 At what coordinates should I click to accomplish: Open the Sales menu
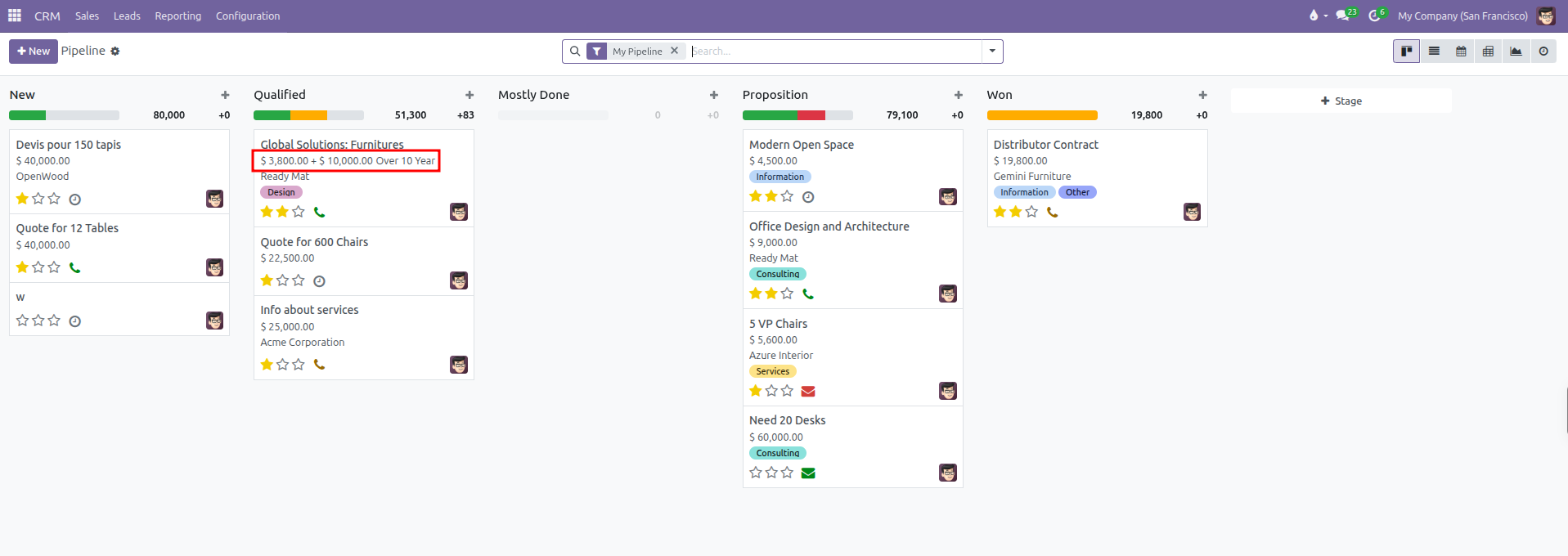point(87,16)
